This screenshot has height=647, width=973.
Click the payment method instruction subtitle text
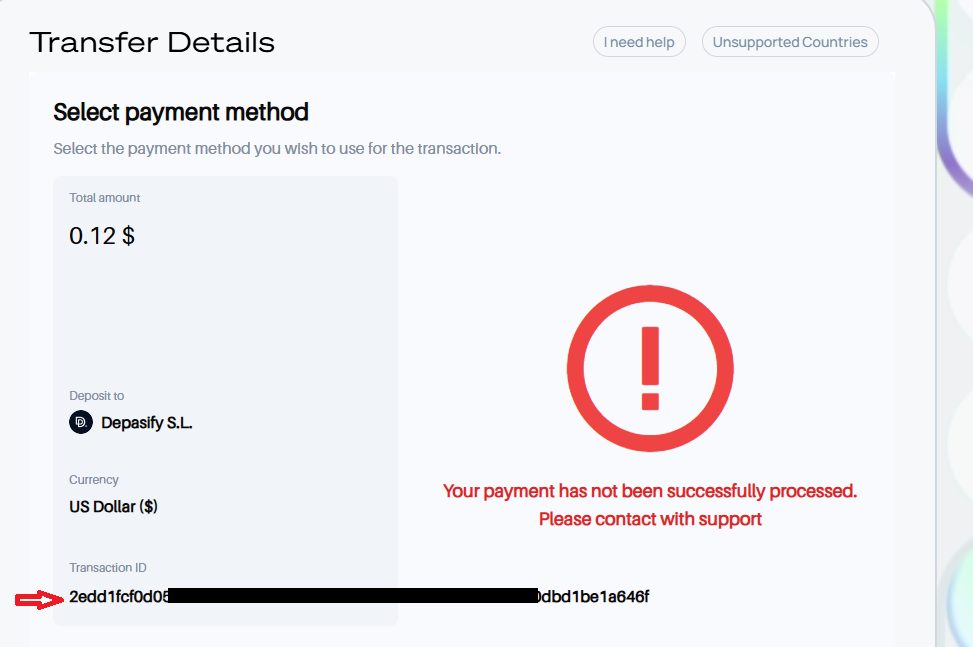tap(277, 149)
